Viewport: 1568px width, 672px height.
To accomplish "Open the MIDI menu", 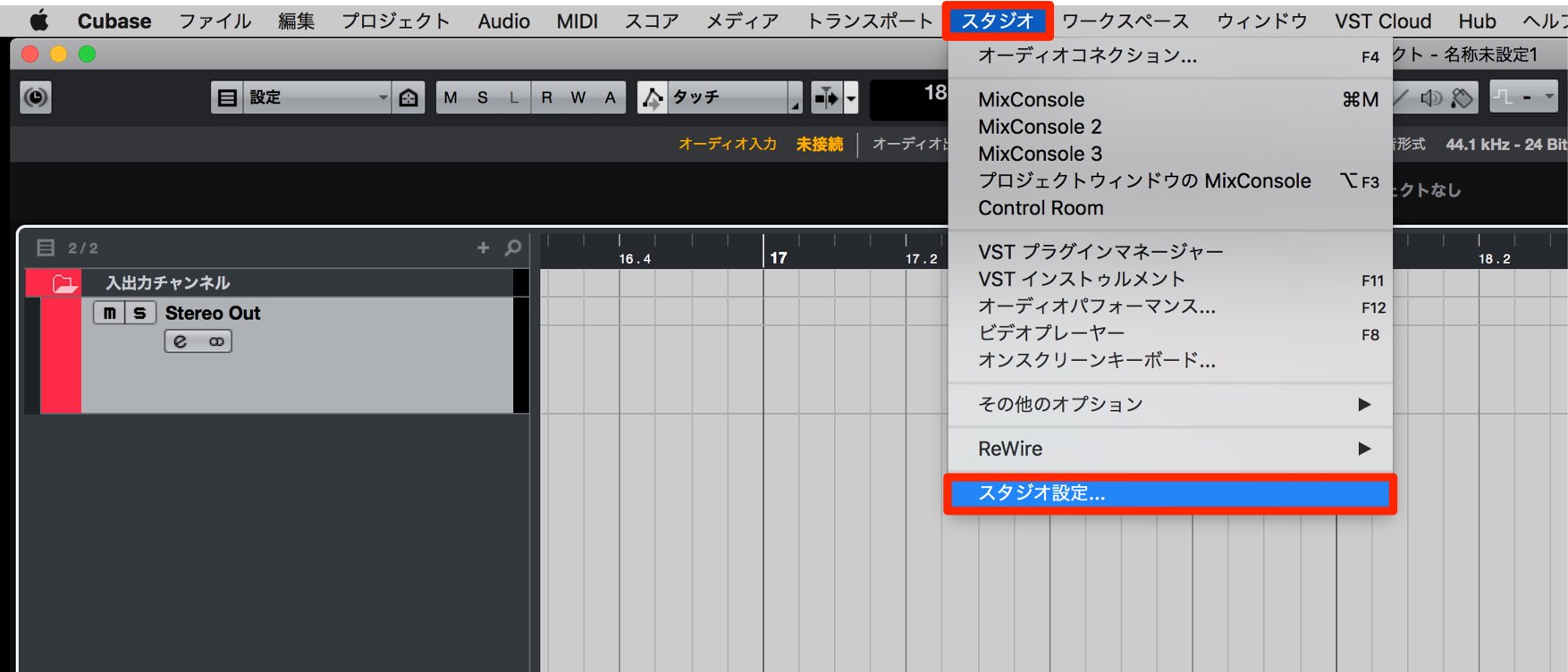I will tap(577, 21).
